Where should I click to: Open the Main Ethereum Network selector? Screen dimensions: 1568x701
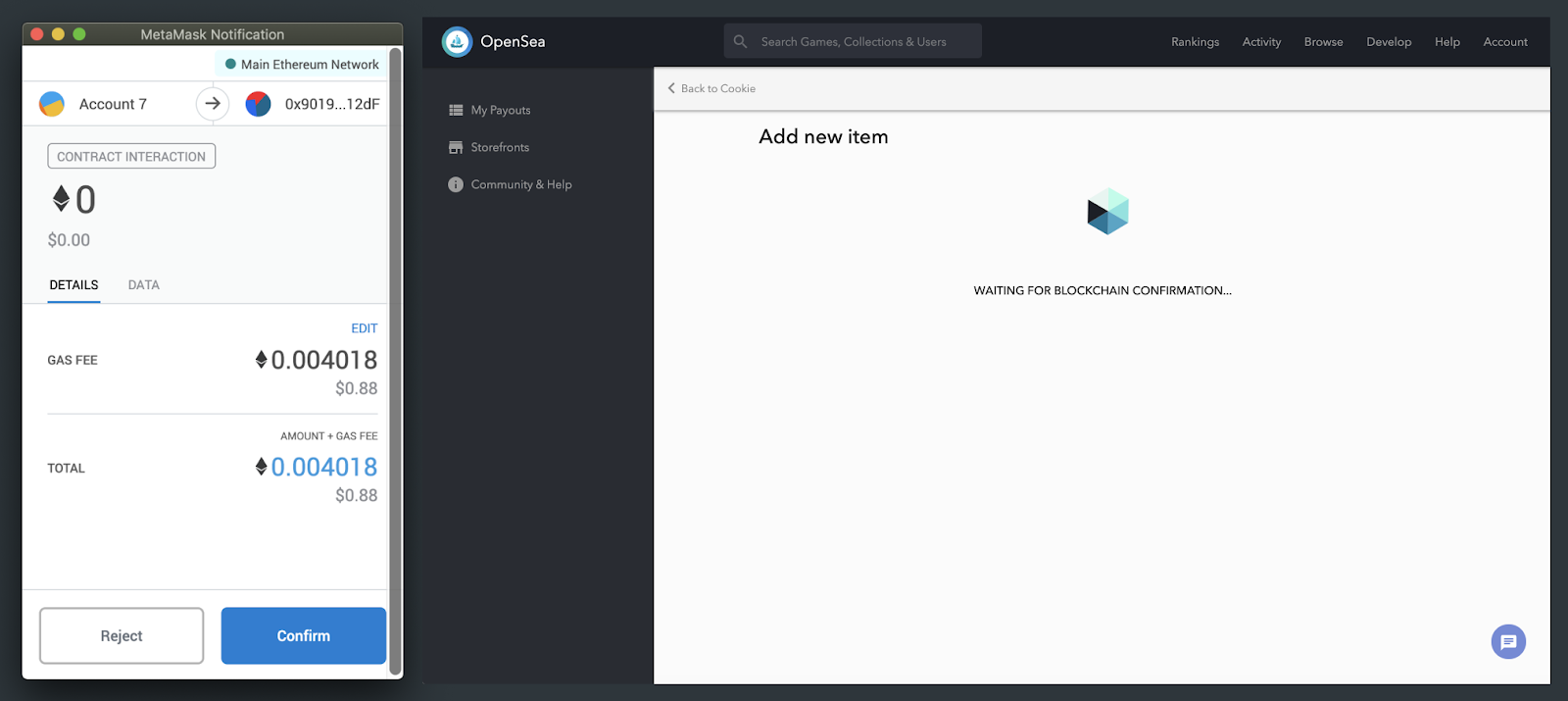[x=302, y=64]
